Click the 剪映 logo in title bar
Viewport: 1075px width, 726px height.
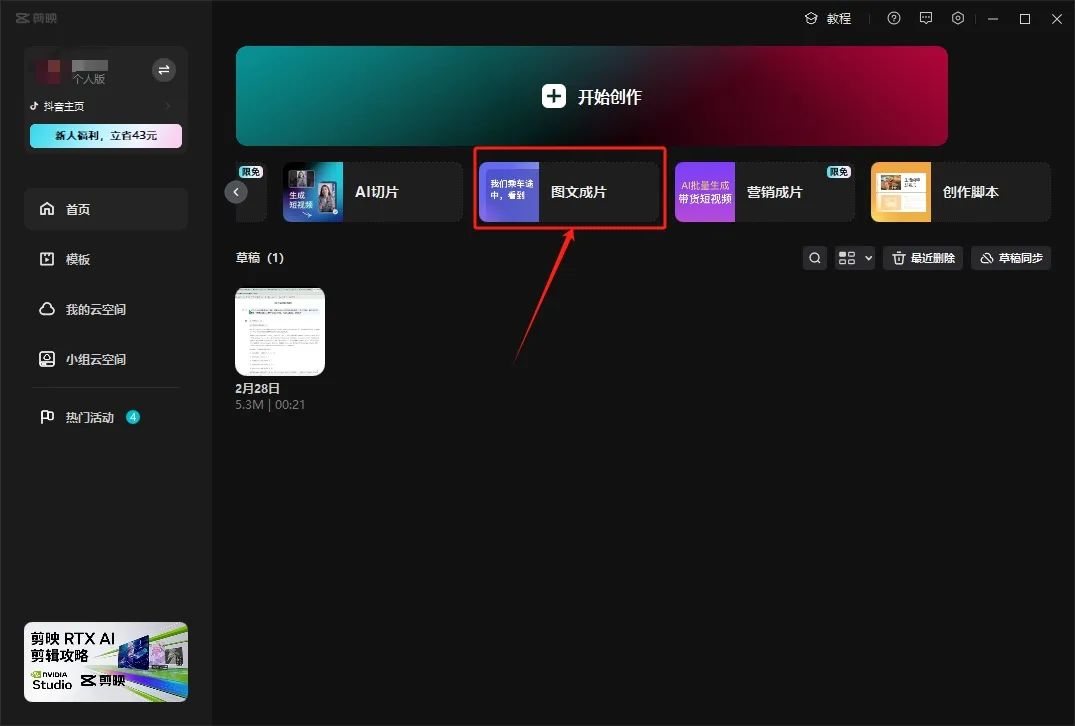click(x=36, y=18)
